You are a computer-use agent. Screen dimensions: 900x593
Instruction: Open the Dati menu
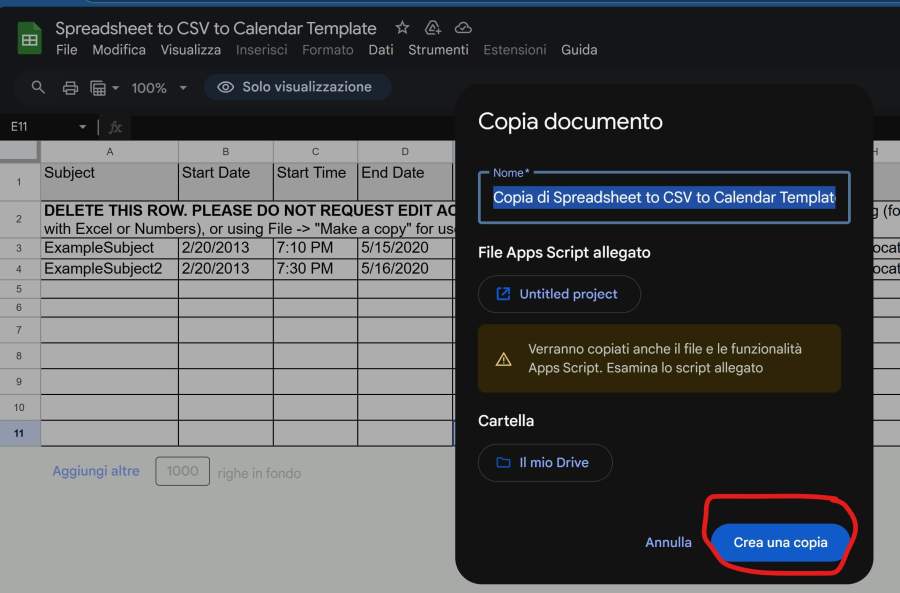tap(380, 50)
